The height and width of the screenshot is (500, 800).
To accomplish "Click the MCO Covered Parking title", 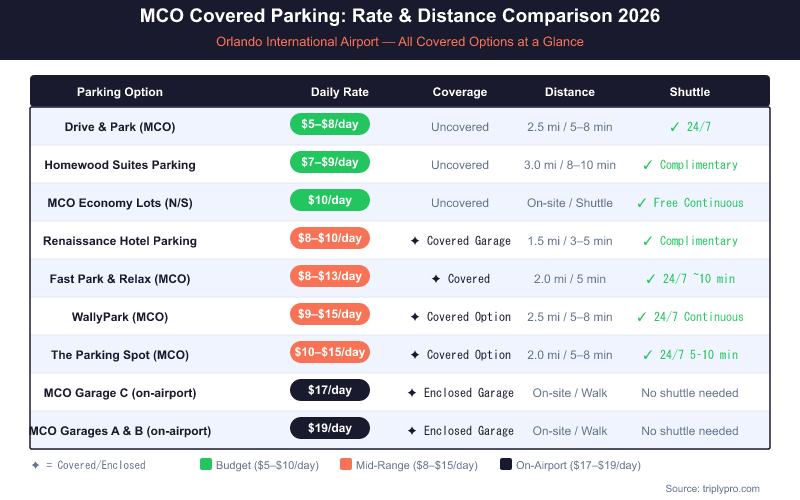I will (399, 16).
